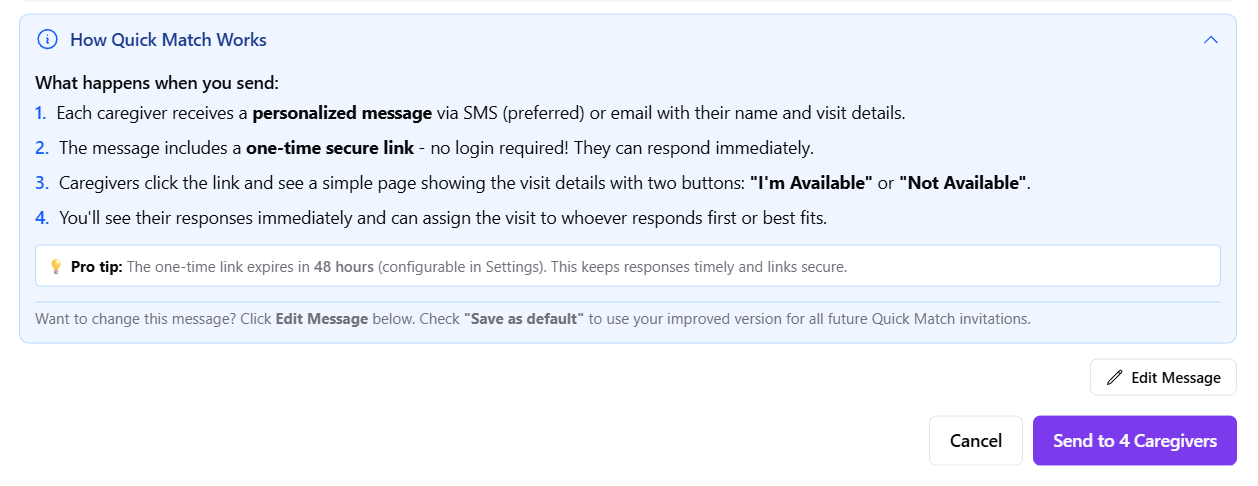This screenshot has height=486, width=1258.
Task: Click the lightbulb Pro tip icon
Action: click(x=56, y=267)
